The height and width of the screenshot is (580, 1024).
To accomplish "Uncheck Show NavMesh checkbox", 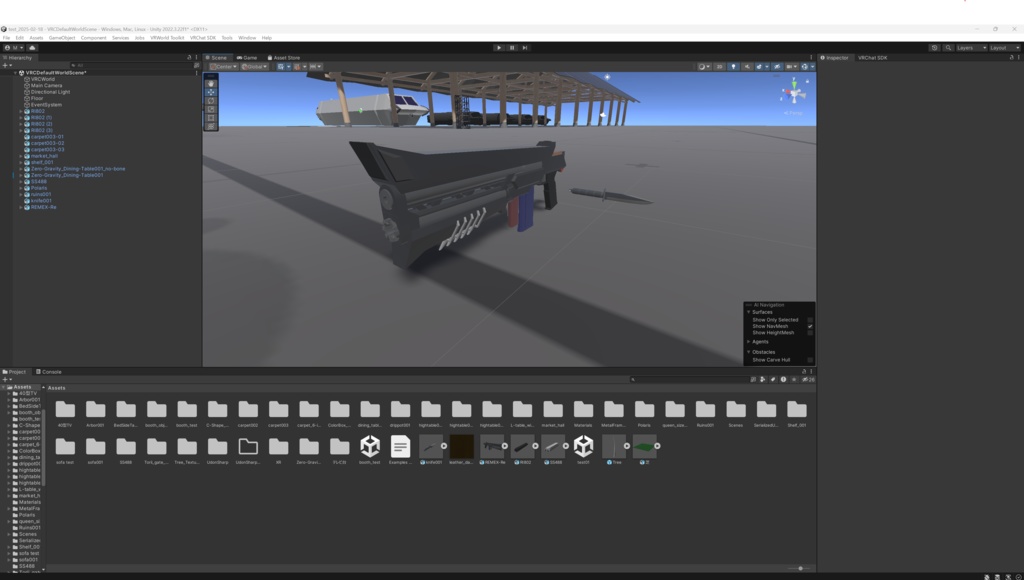I will point(810,326).
